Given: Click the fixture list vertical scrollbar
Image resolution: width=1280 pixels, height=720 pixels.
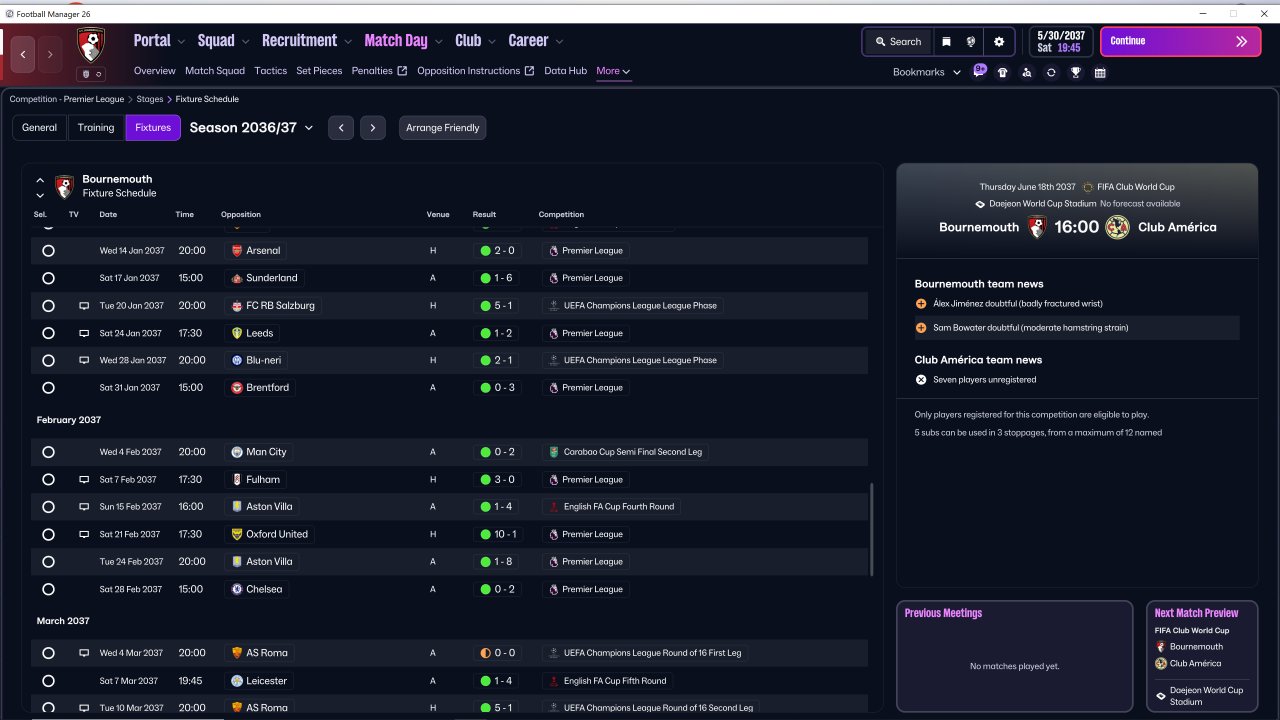Looking at the screenshot, I should point(872,530).
